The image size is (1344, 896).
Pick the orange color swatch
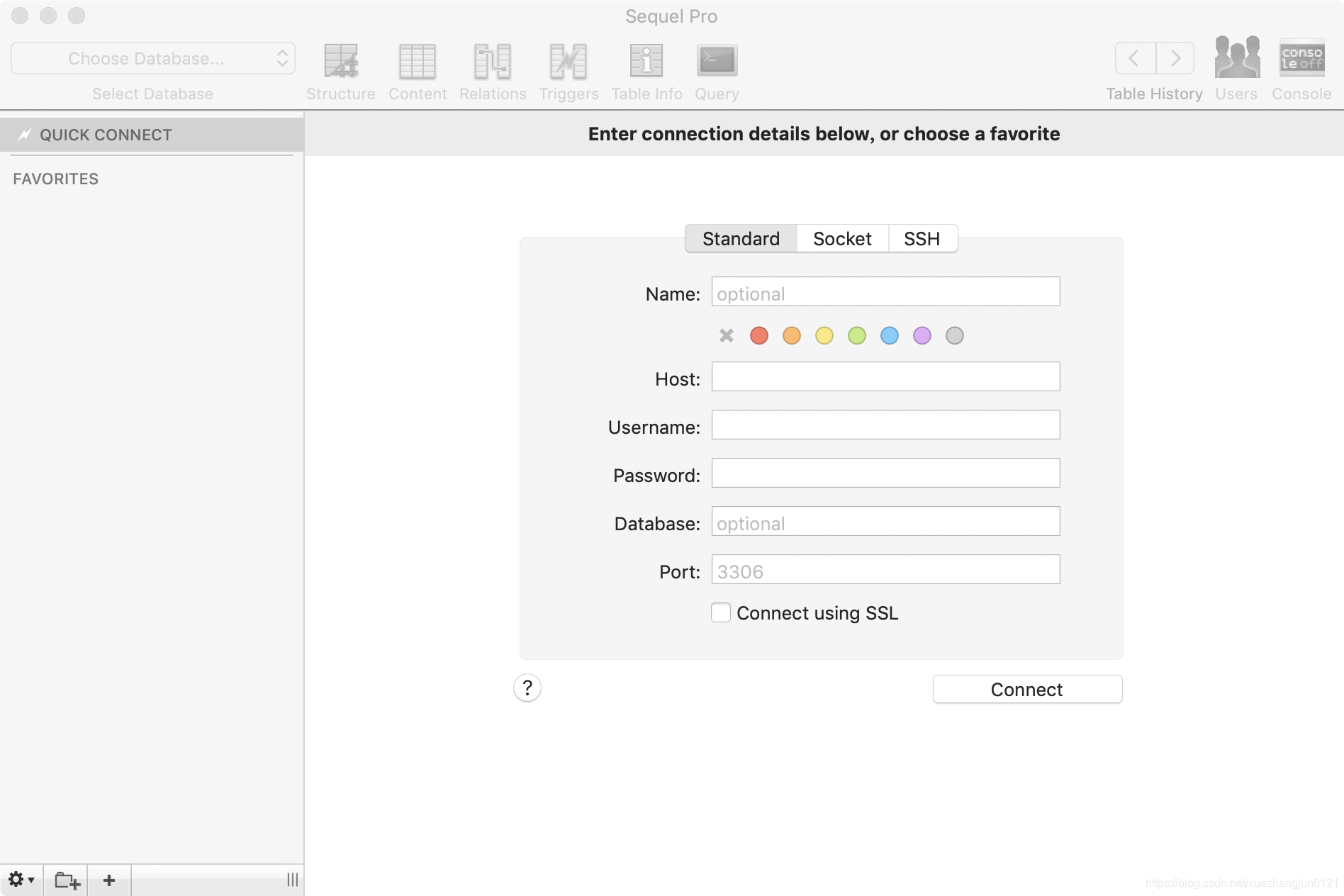coord(792,335)
